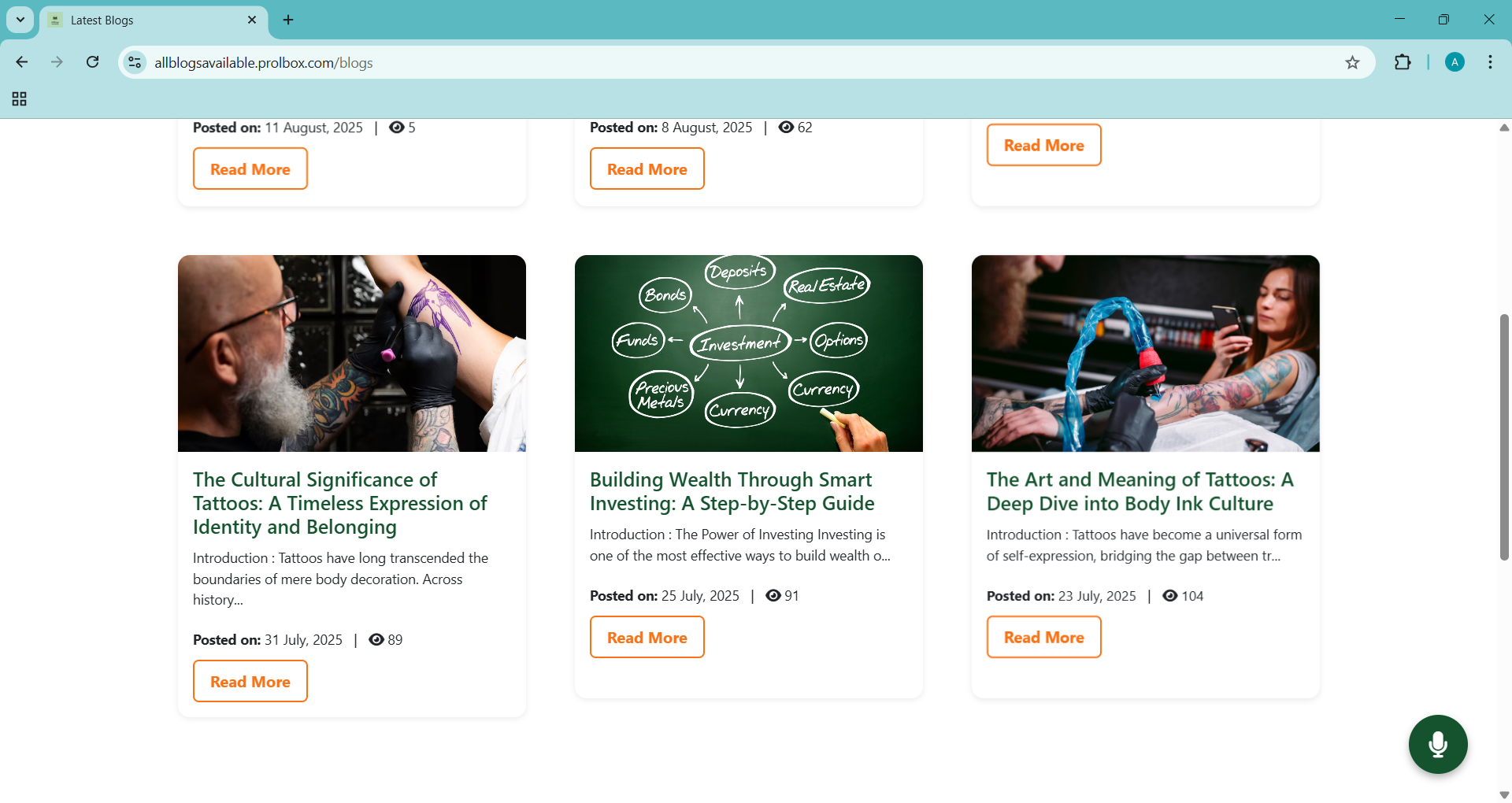1512x803 pixels.
Task: Click the green microphone voice button
Action: tap(1437, 744)
